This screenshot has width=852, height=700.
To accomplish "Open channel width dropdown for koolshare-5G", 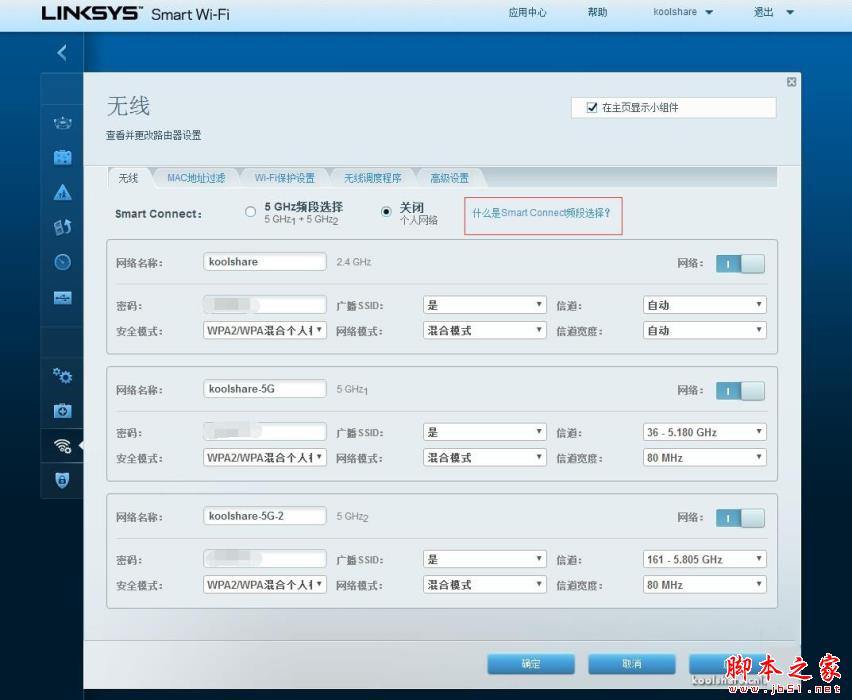I will coord(705,458).
